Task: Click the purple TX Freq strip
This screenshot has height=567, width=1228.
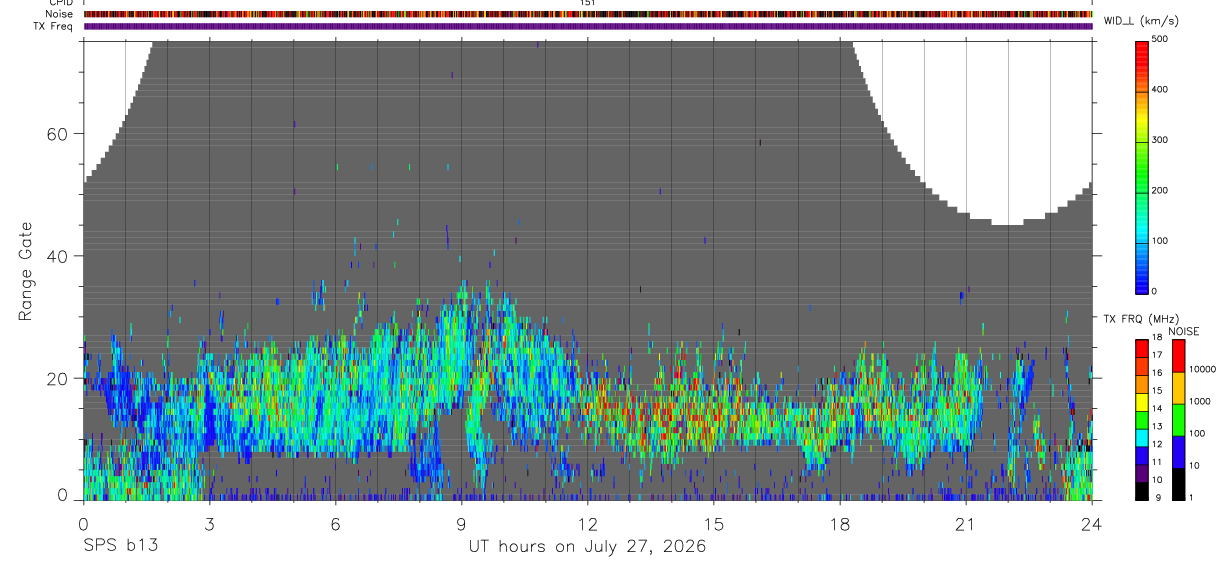Action: tap(588, 26)
